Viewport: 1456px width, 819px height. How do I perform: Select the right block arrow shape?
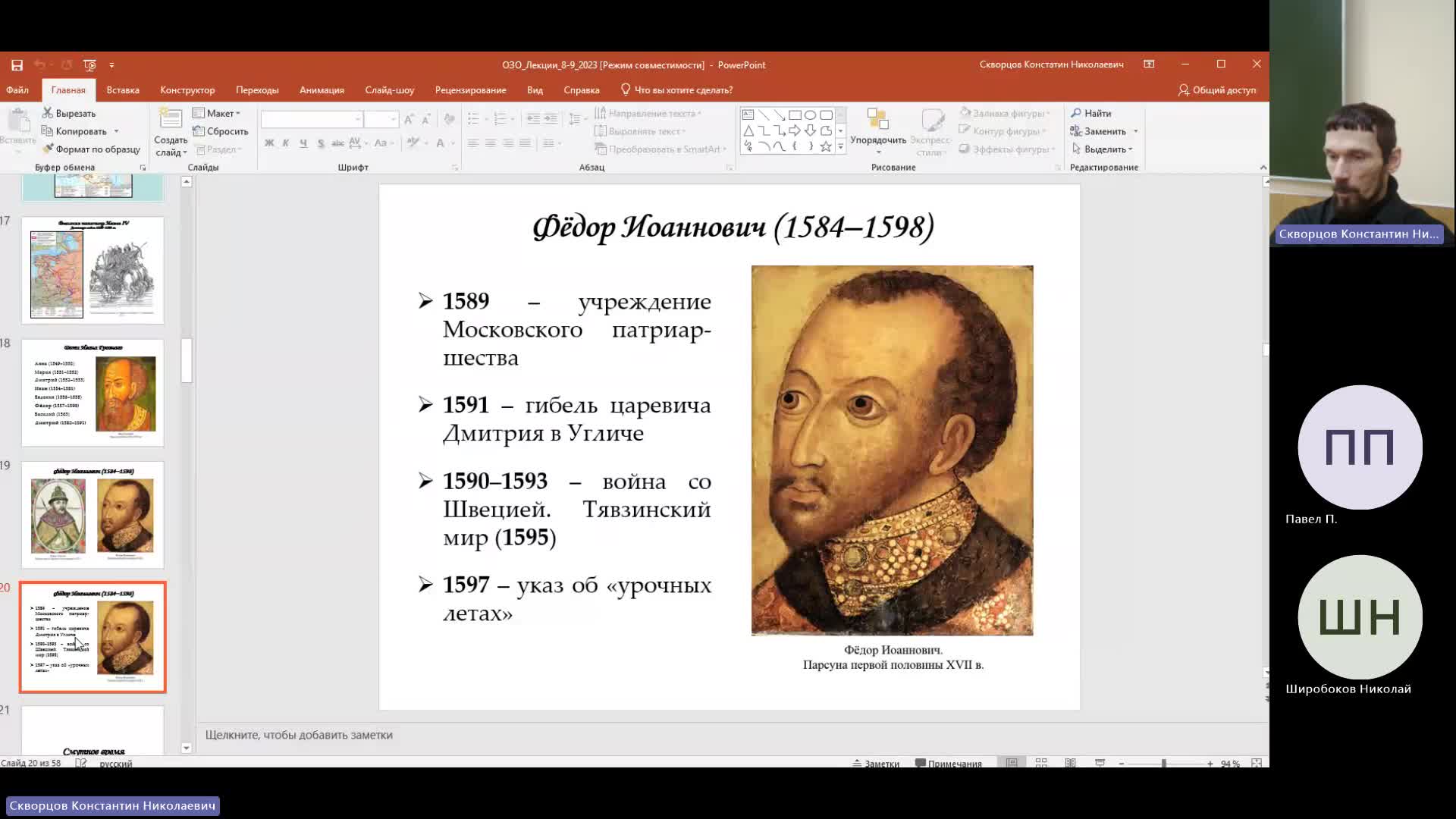tap(795, 131)
